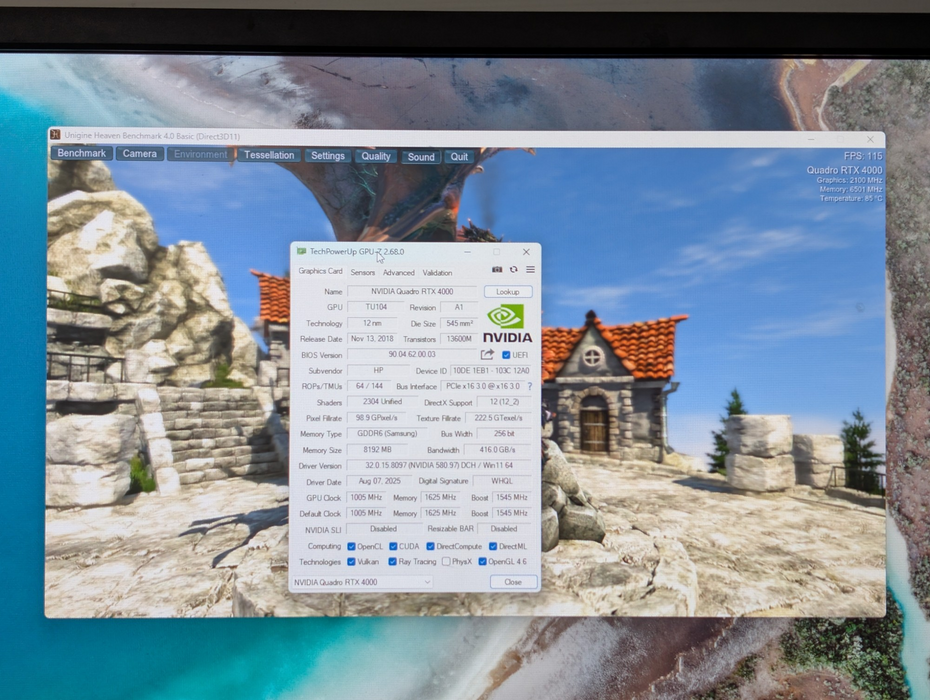Click the Die Size 545 mm² value
This screenshot has width=930, height=700.
pyautogui.click(x=460, y=323)
